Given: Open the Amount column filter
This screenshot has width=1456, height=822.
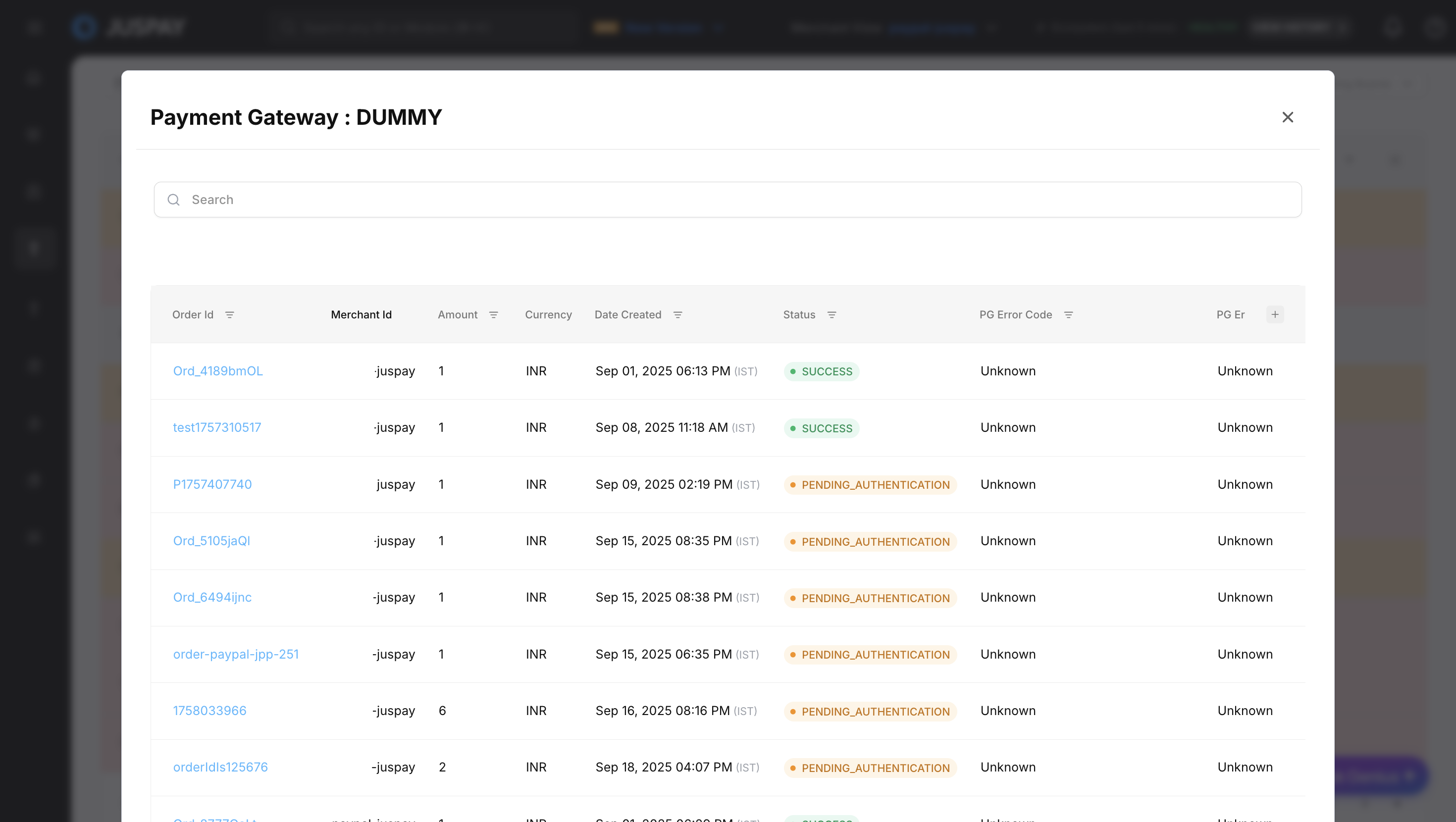Looking at the screenshot, I should click(493, 315).
